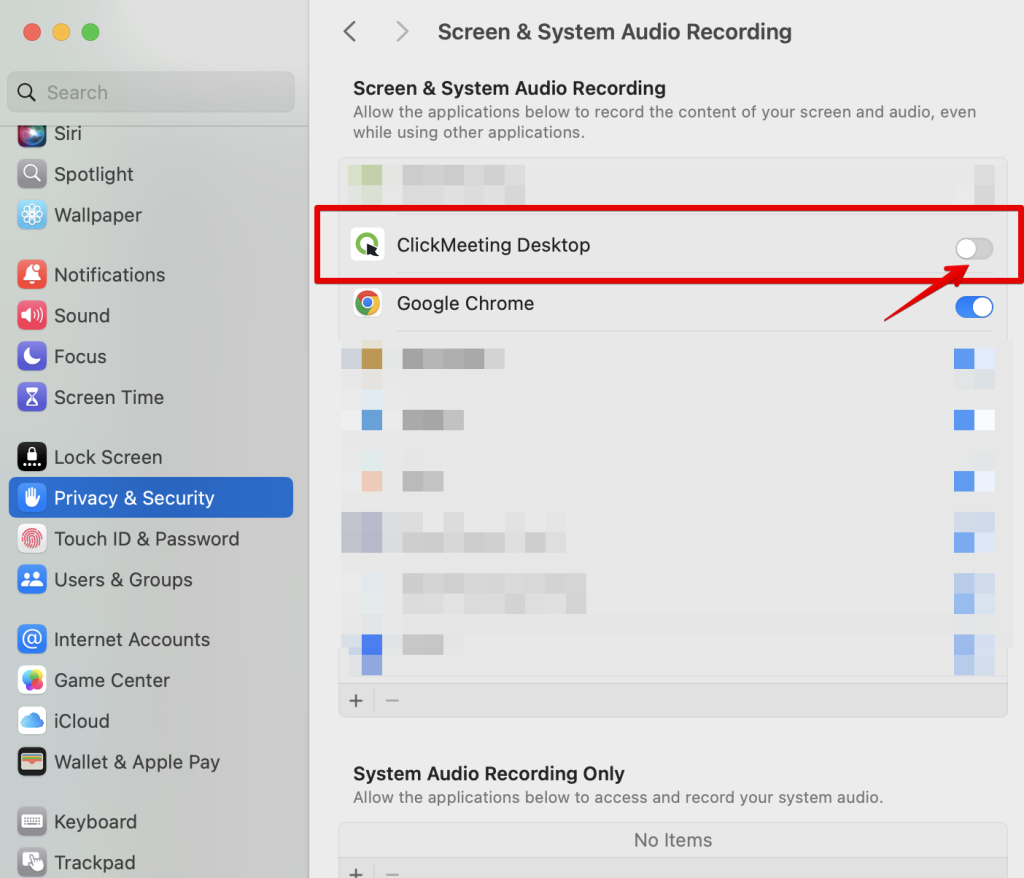Remove app with minus under Screen Recording list
1024x878 pixels.
(392, 700)
